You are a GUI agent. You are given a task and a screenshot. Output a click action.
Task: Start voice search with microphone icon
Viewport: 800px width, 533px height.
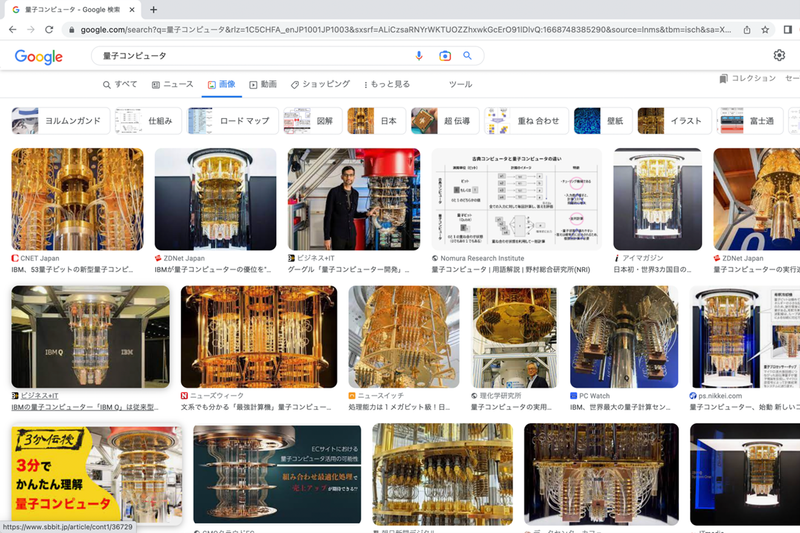coord(419,56)
